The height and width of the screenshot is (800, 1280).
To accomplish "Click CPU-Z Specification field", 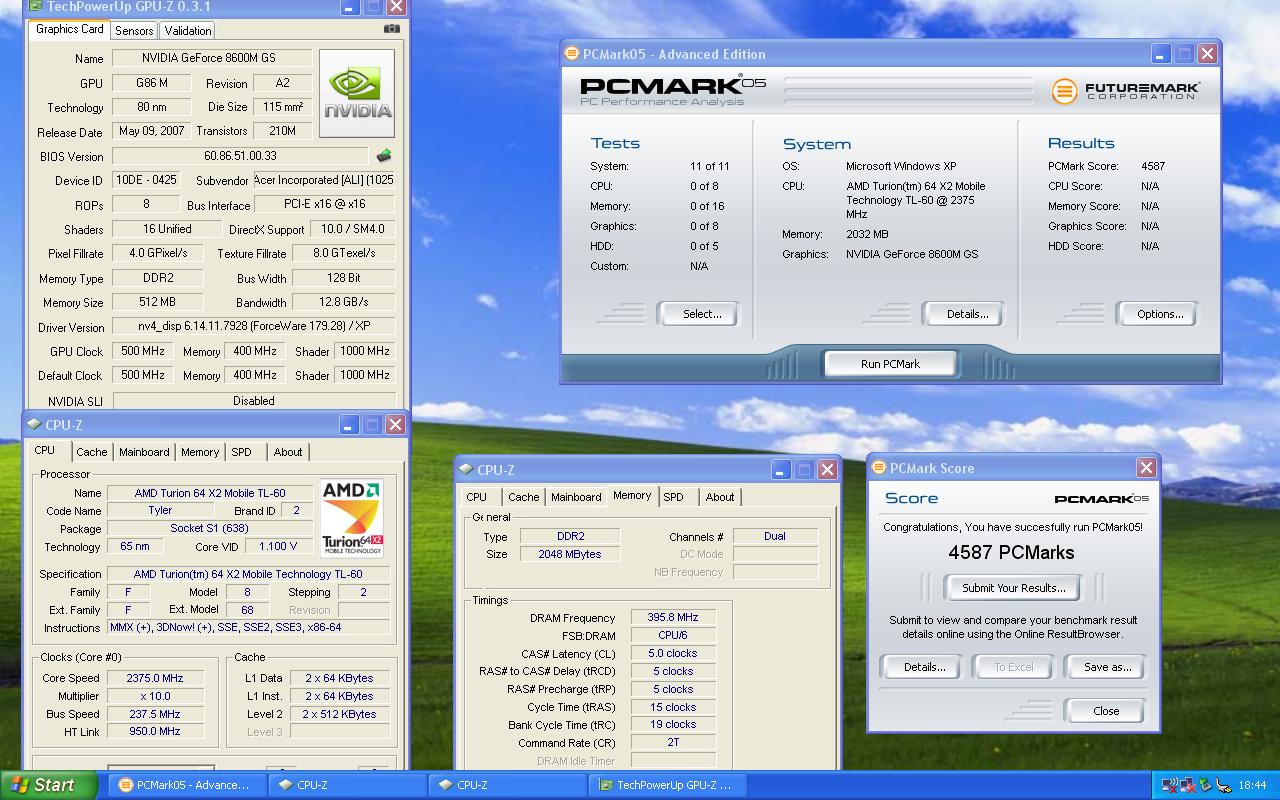I will [248, 574].
